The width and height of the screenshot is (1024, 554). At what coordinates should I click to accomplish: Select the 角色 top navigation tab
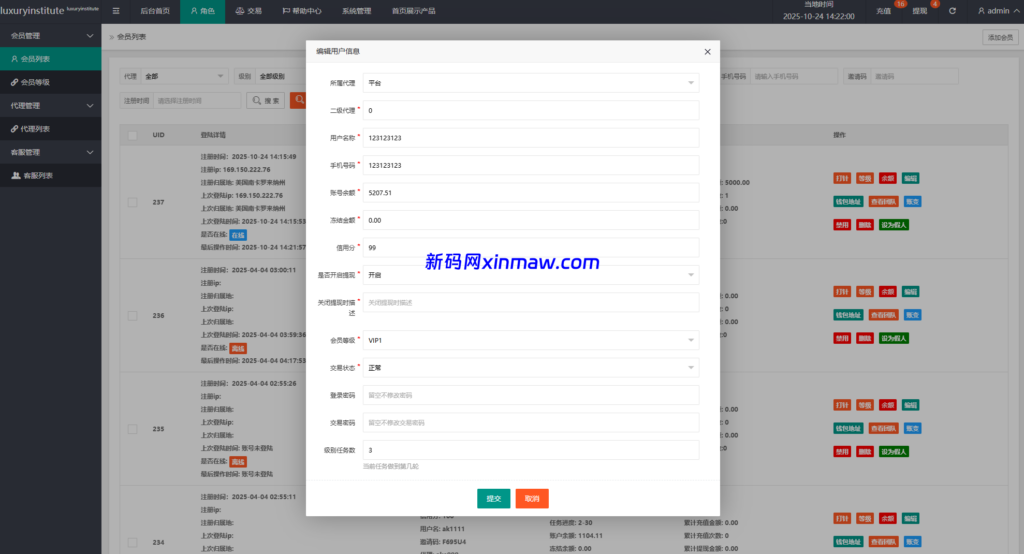[202, 11]
